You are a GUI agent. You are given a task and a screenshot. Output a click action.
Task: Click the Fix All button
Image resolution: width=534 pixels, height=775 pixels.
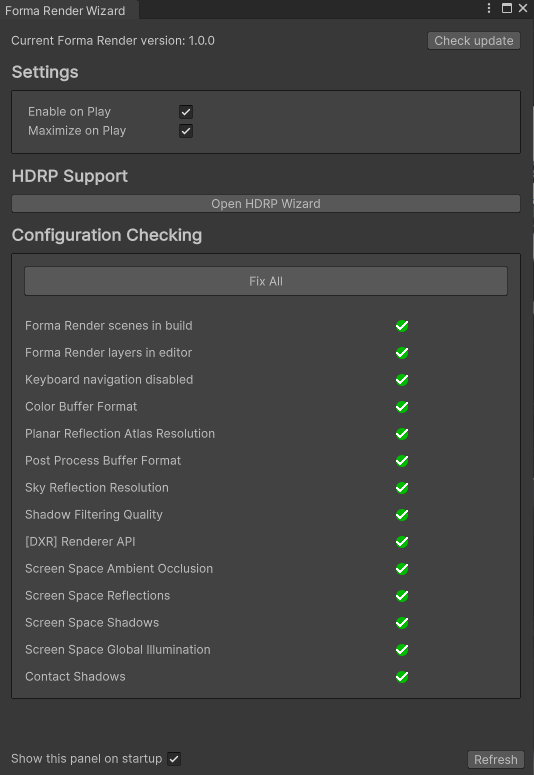point(266,281)
